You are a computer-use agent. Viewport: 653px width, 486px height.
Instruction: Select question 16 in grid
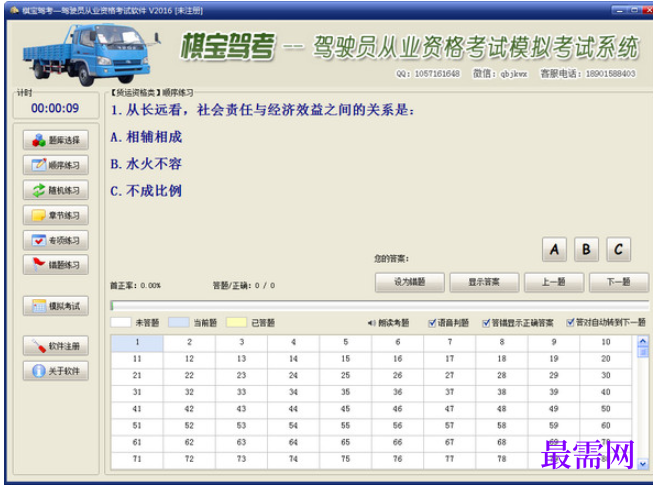click(397, 359)
